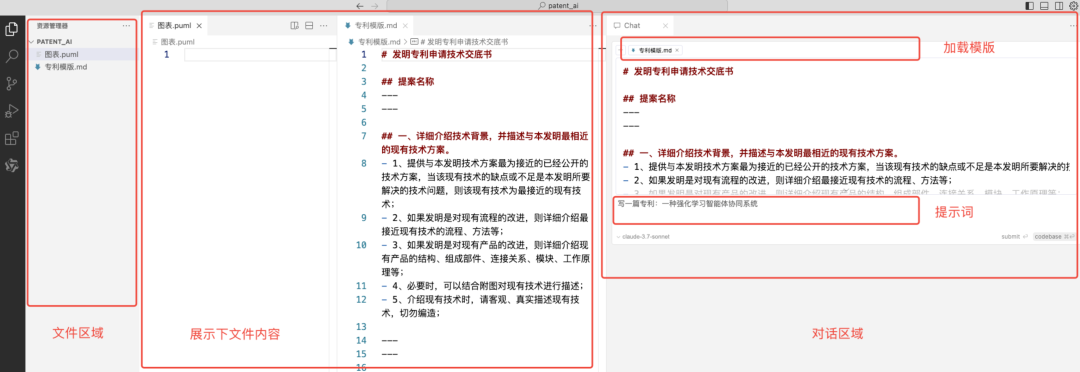This screenshot has width=1080, height=372.
Task: Select 图表.puml in the file explorer
Action: click(x=81, y=54)
